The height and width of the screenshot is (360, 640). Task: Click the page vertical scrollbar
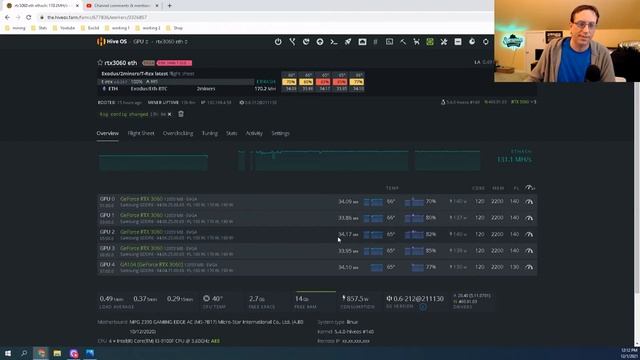[x=637, y=188]
